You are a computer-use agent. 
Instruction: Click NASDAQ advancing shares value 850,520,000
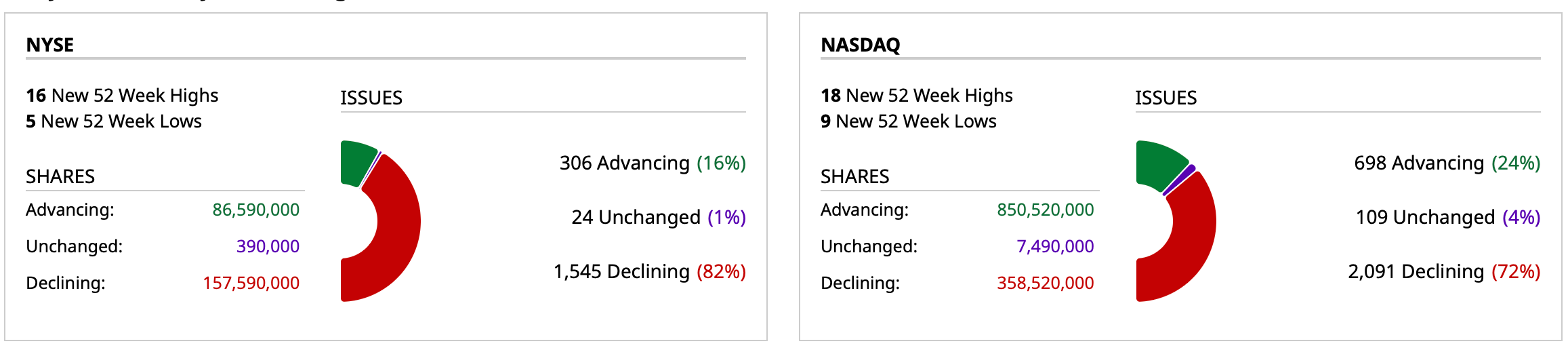point(1045,210)
